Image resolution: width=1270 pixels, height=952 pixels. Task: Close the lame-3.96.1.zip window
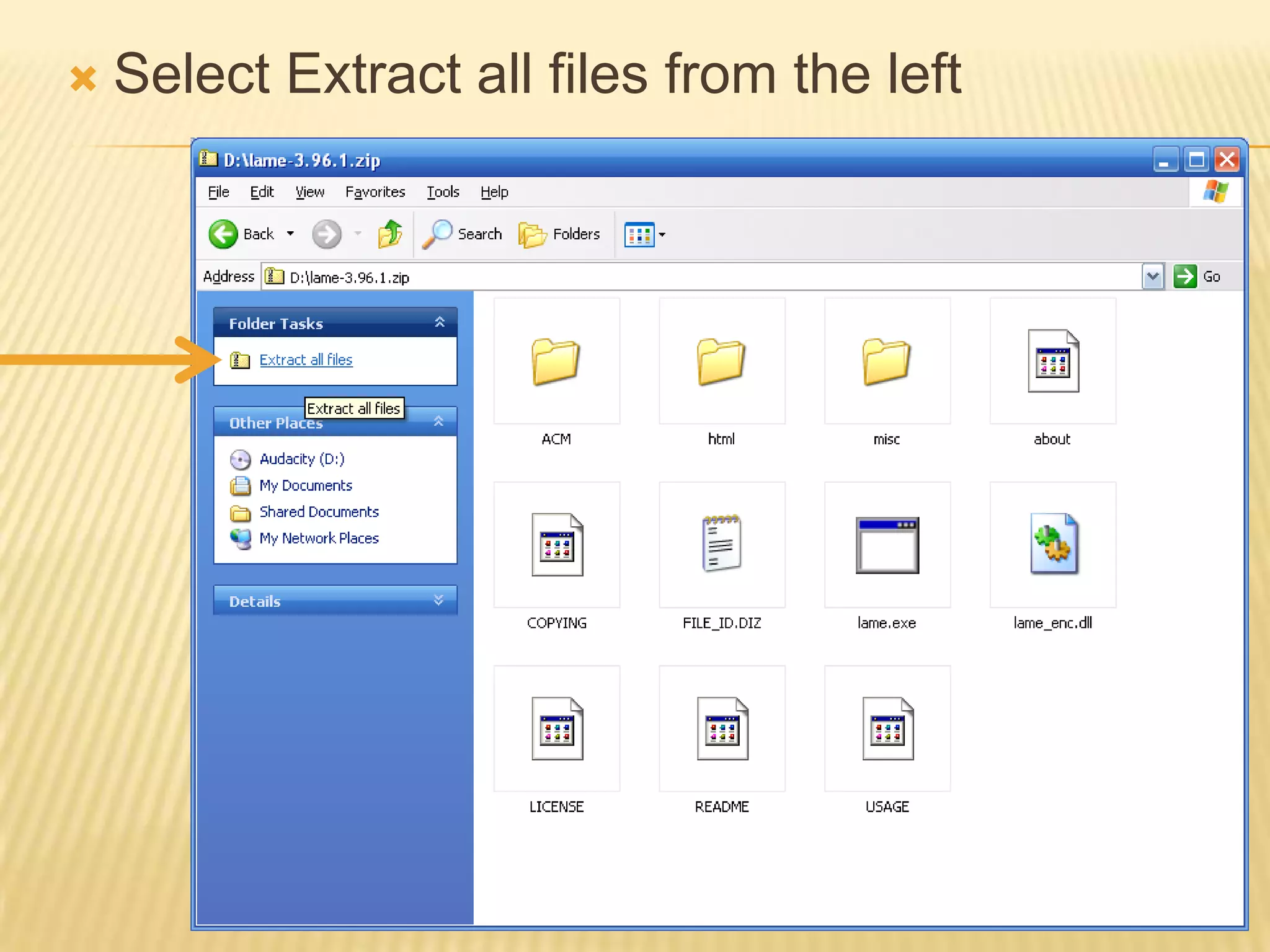(x=1227, y=160)
